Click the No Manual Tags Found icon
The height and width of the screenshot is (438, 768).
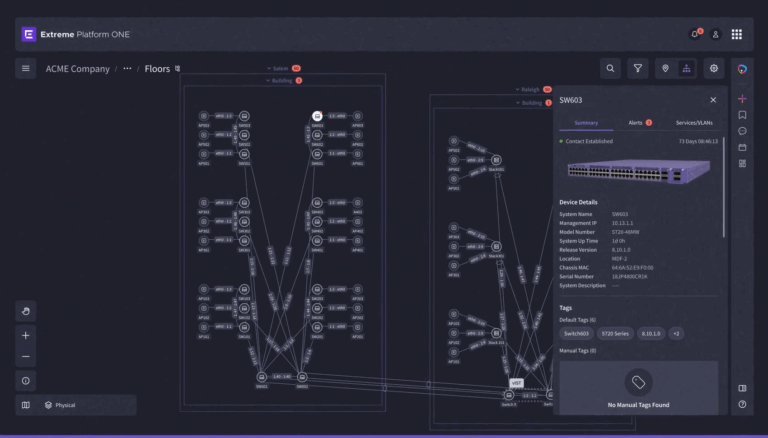[x=638, y=382]
